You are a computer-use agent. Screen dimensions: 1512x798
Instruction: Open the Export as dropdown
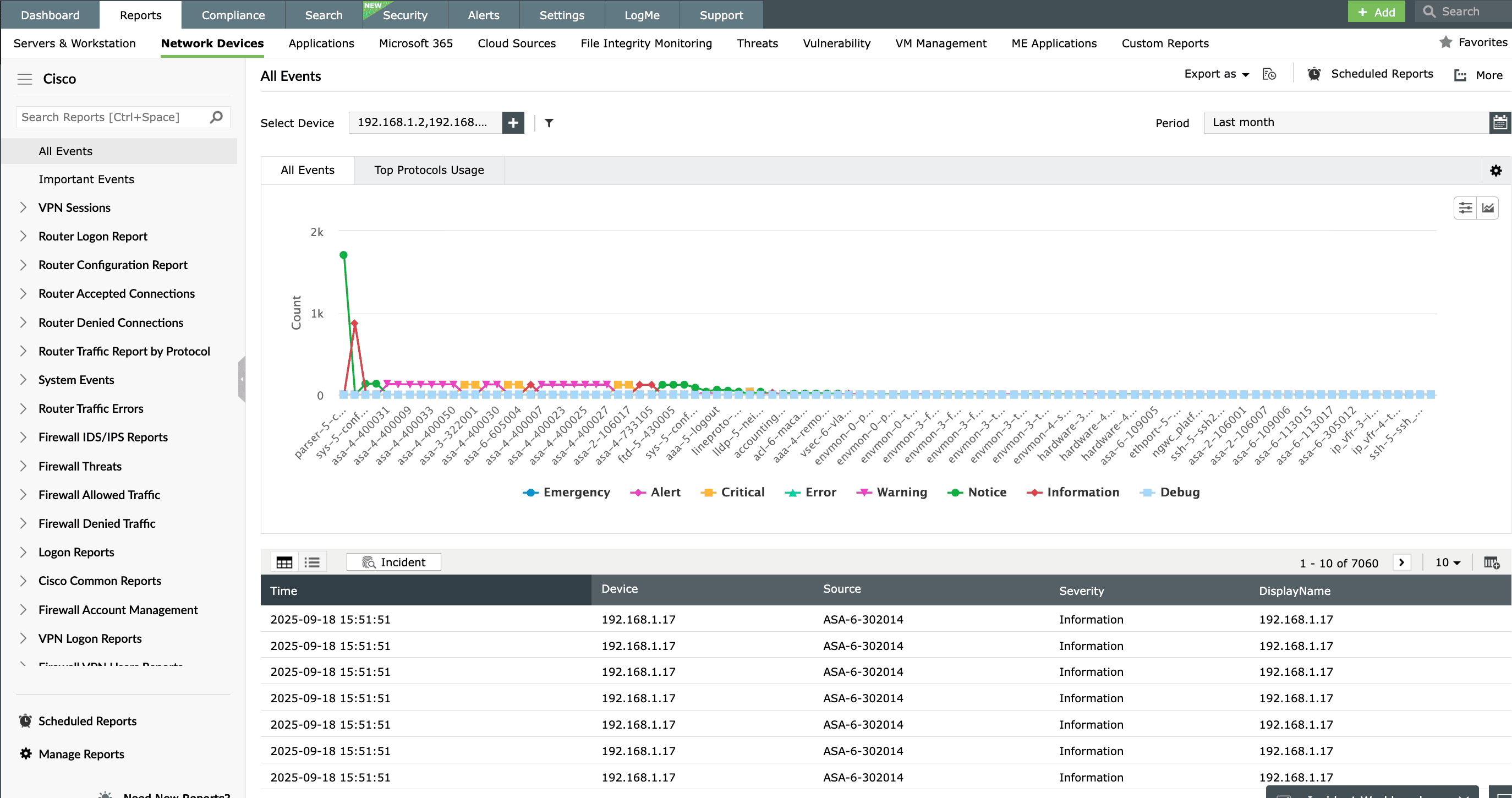[x=1216, y=74]
